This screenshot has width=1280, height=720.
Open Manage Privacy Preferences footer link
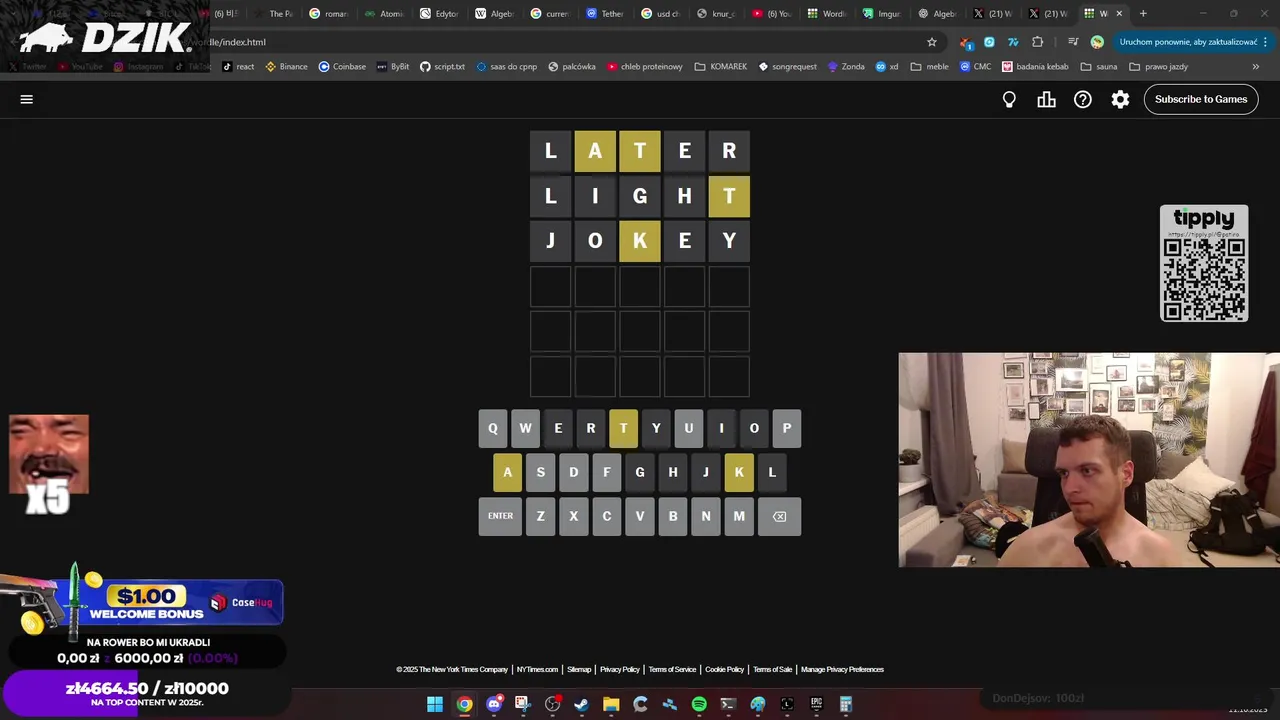pos(842,669)
